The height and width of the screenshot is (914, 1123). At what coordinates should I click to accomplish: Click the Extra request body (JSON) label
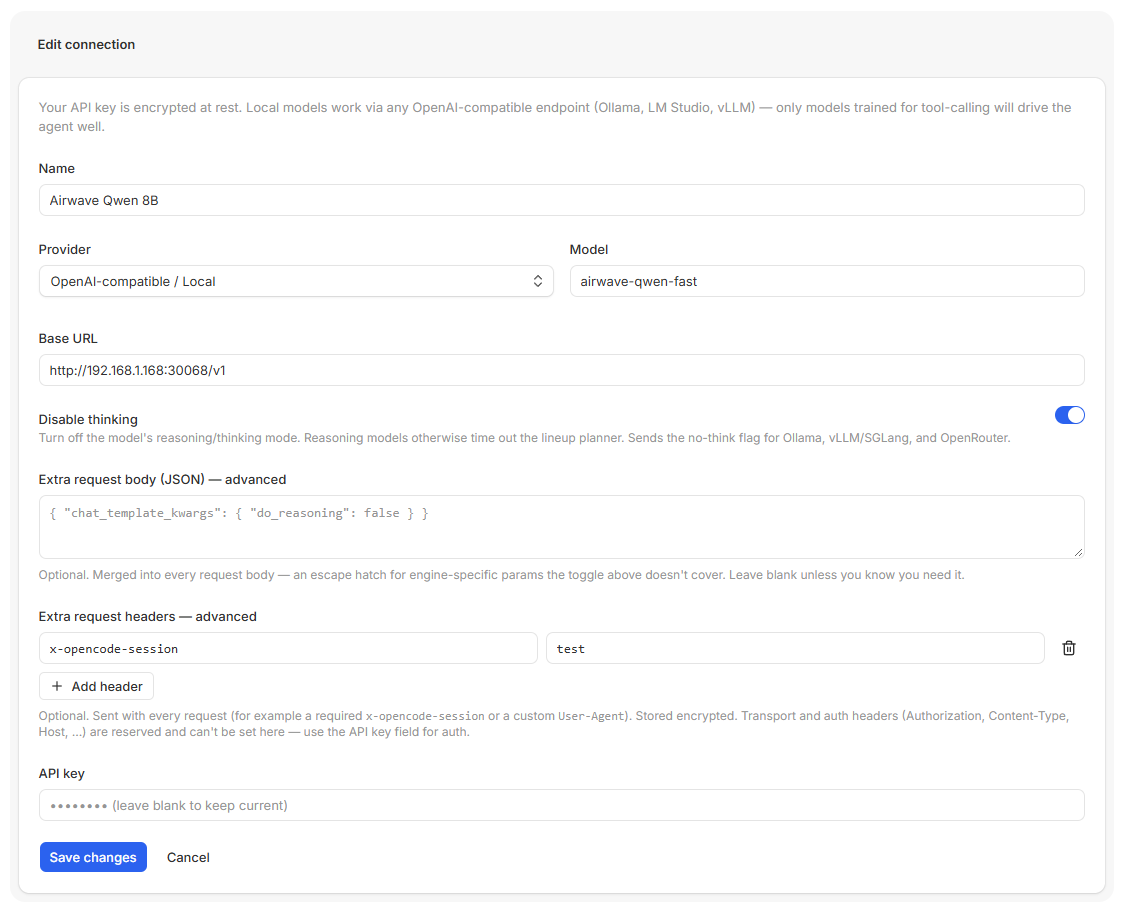click(x=163, y=479)
